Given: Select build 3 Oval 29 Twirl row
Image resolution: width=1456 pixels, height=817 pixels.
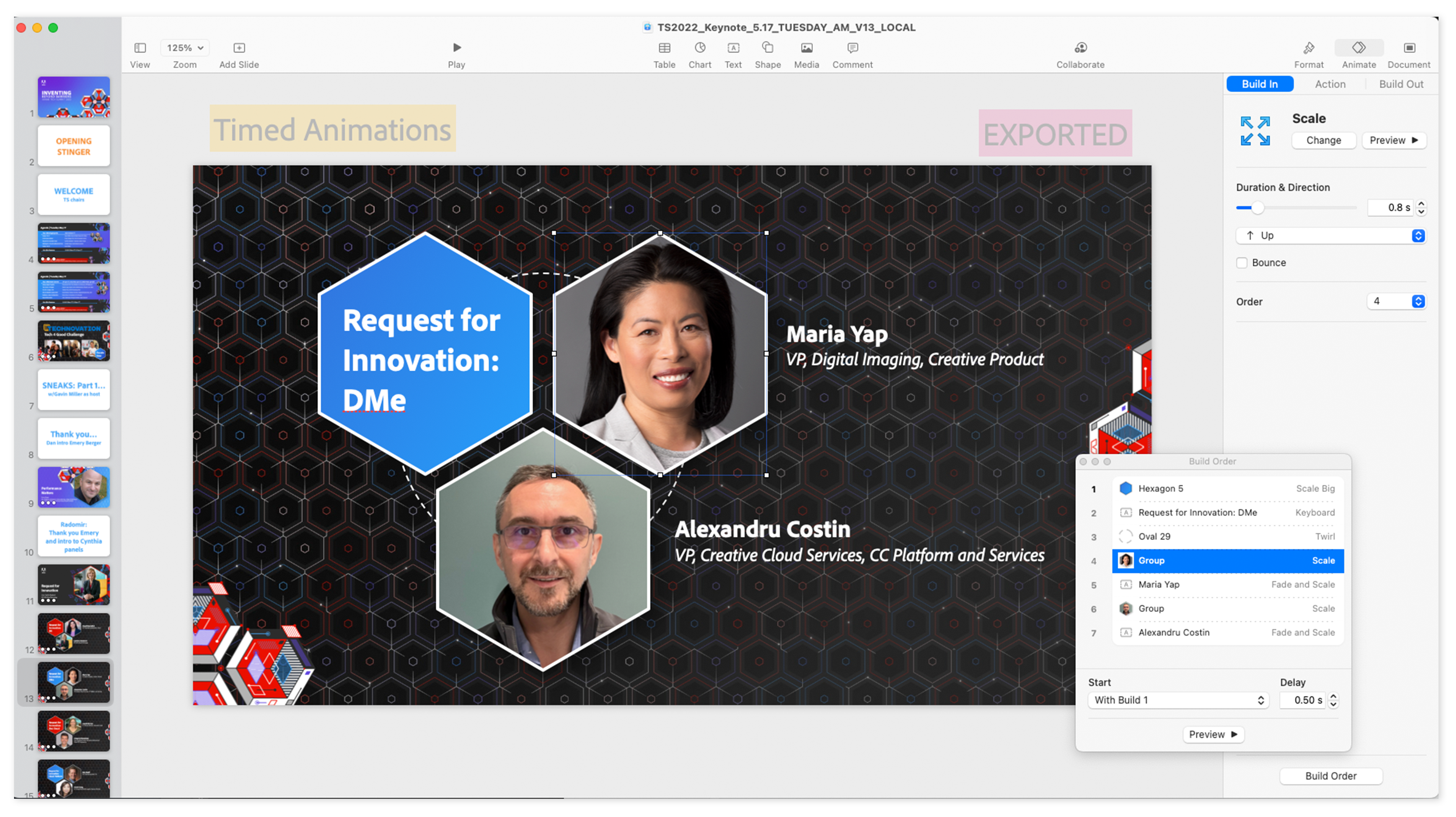Looking at the screenshot, I should 1227,537.
